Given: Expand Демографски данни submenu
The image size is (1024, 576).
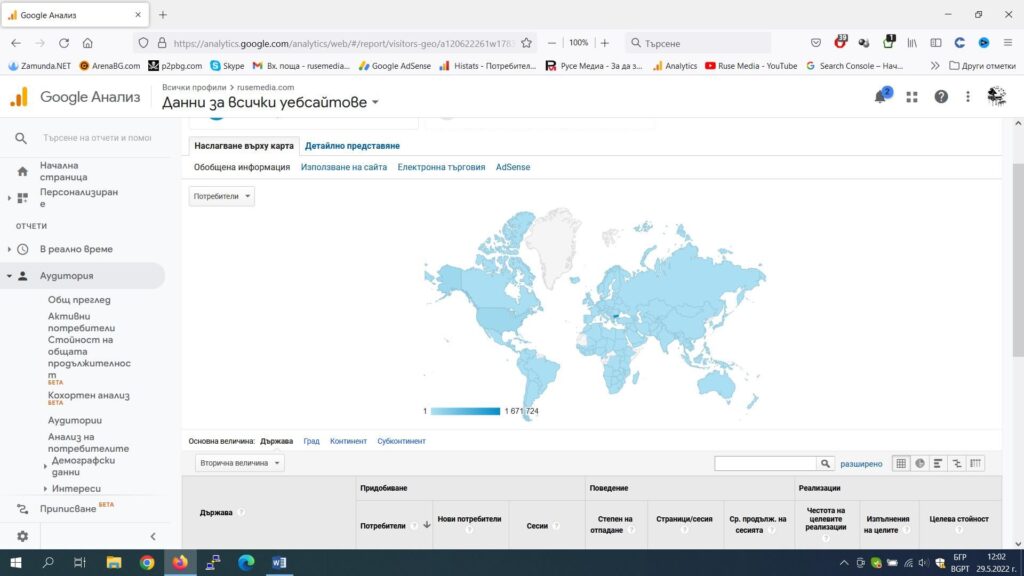Looking at the screenshot, I should point(45,466).
